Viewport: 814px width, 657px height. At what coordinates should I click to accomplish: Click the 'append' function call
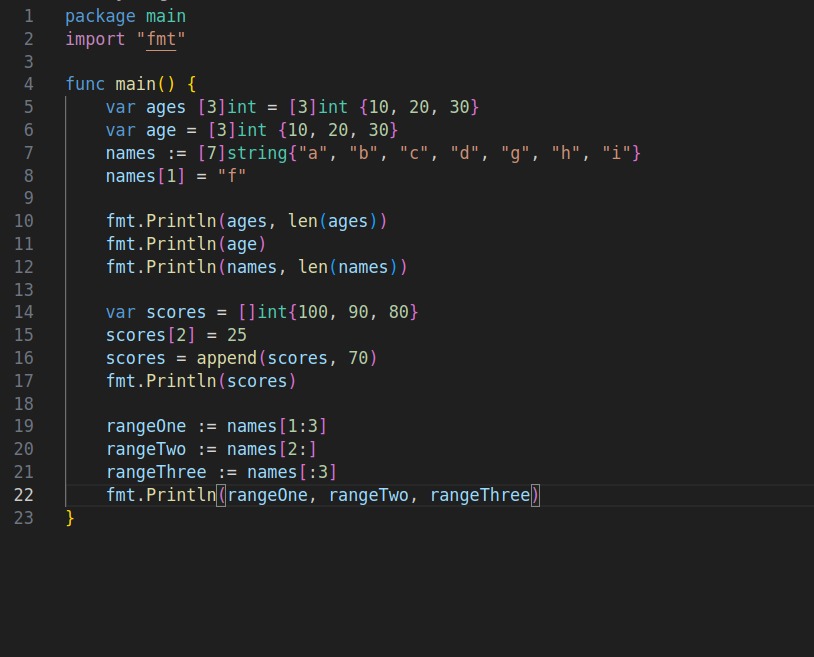click(x=227, y=358)
